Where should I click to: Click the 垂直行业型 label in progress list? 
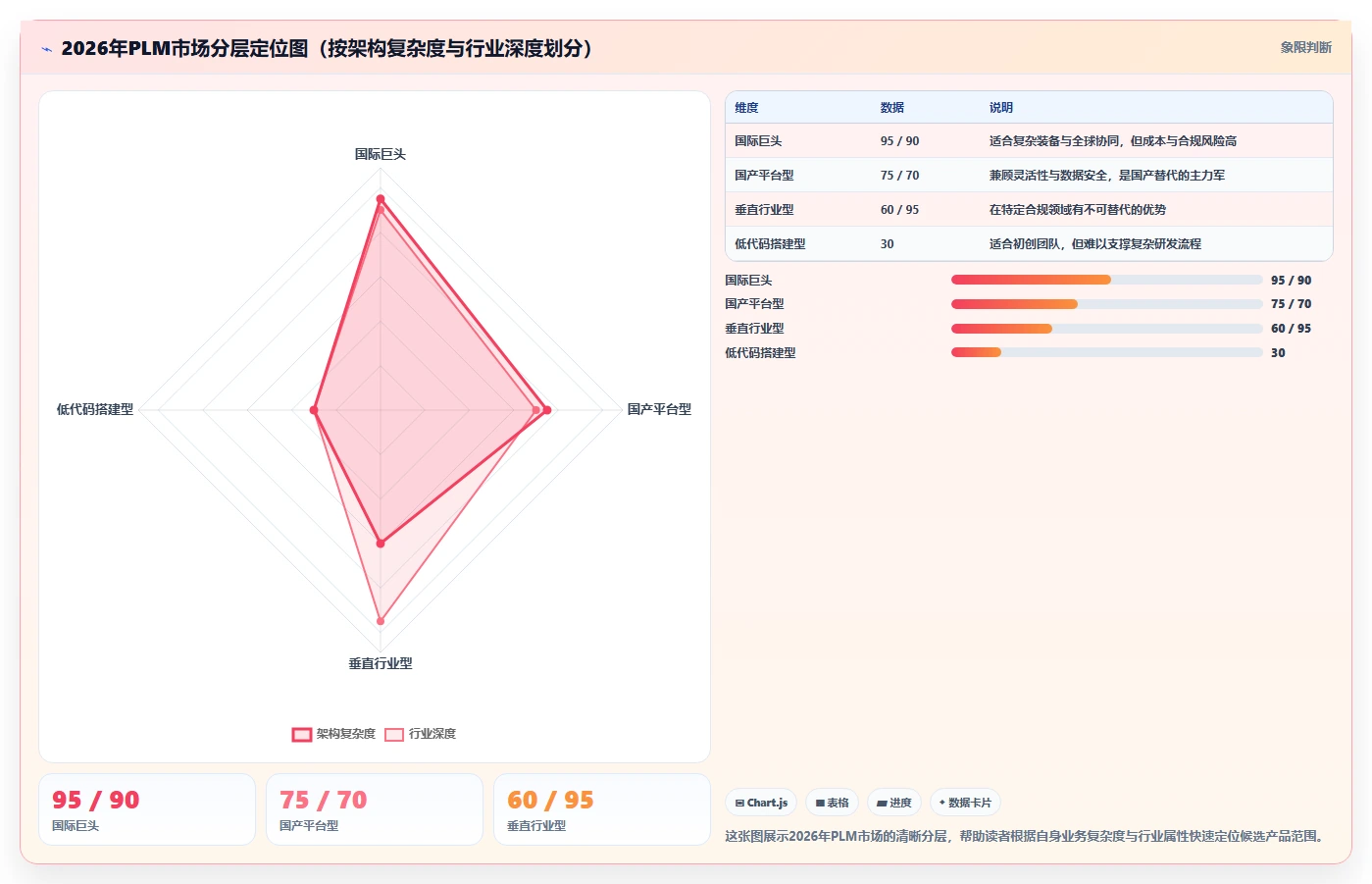(x=754, y=329)
